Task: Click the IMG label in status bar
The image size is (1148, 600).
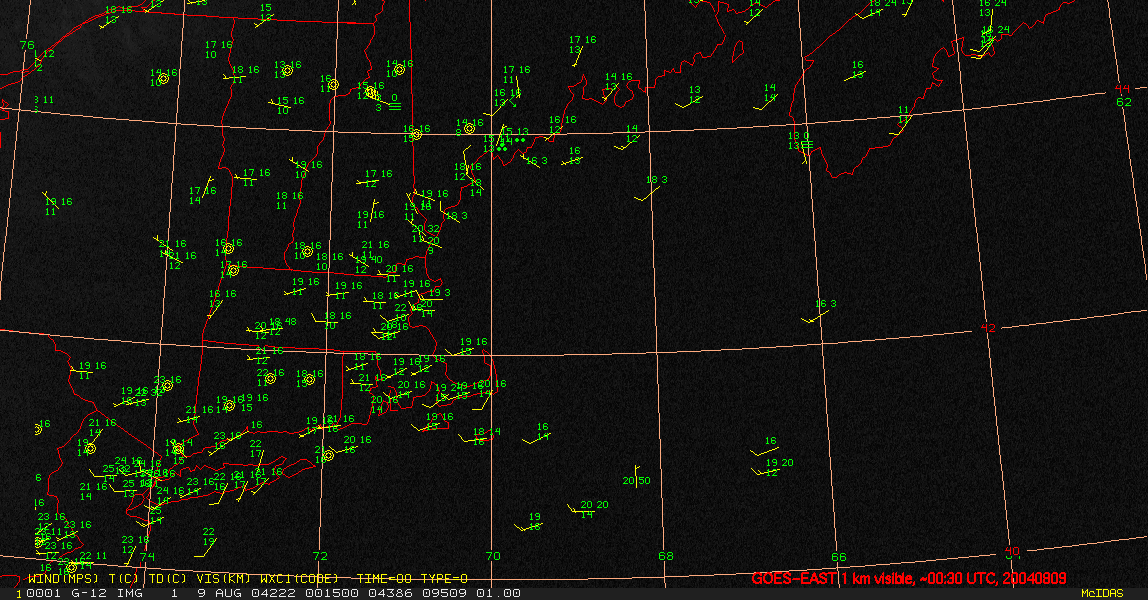Action: pyautogui.click(x=130, y=593)
